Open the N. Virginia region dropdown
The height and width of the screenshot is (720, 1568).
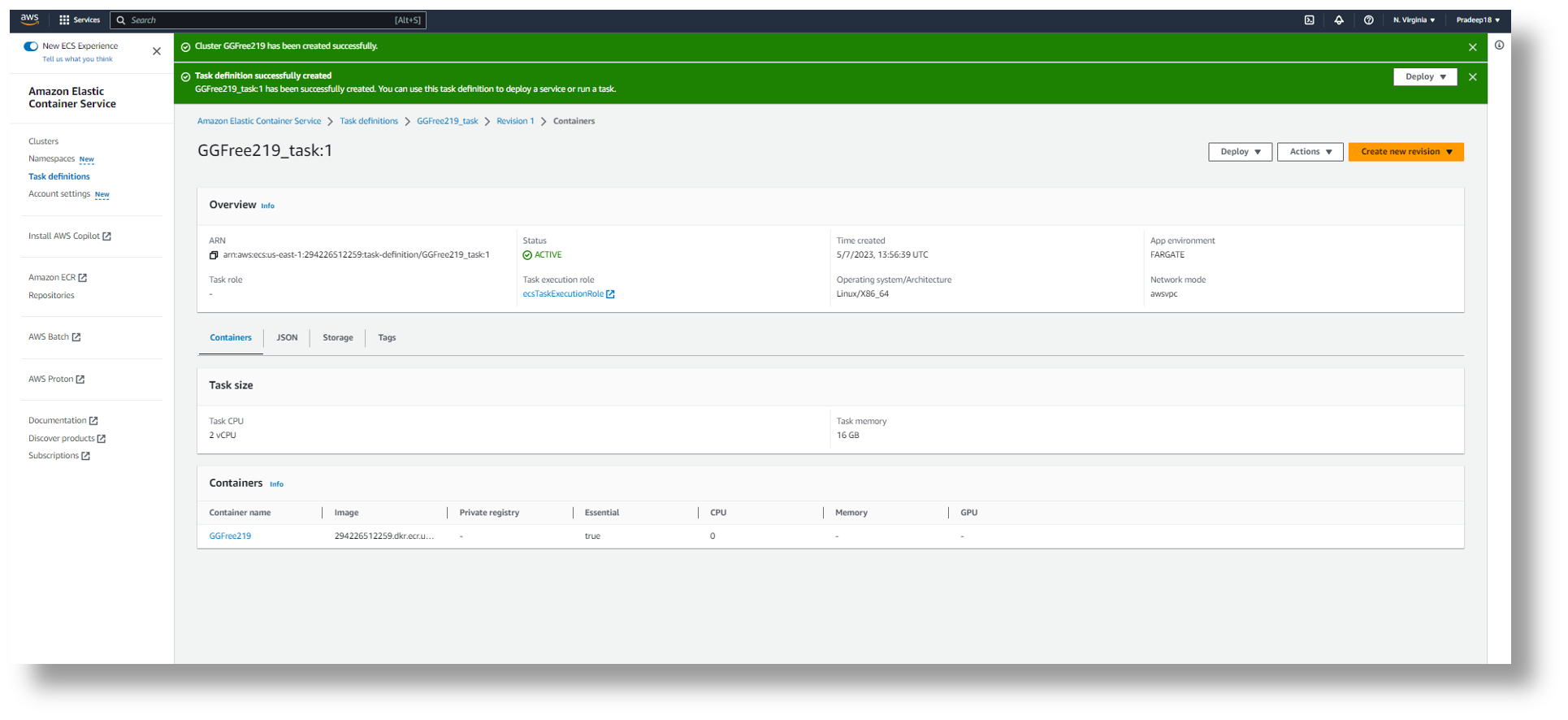coord(1414,20)
